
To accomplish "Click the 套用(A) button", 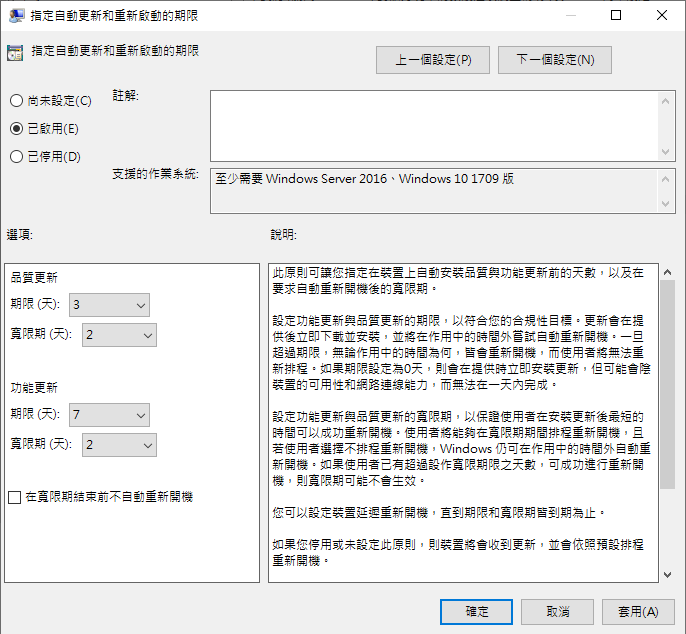I will (x=637, y=611).
